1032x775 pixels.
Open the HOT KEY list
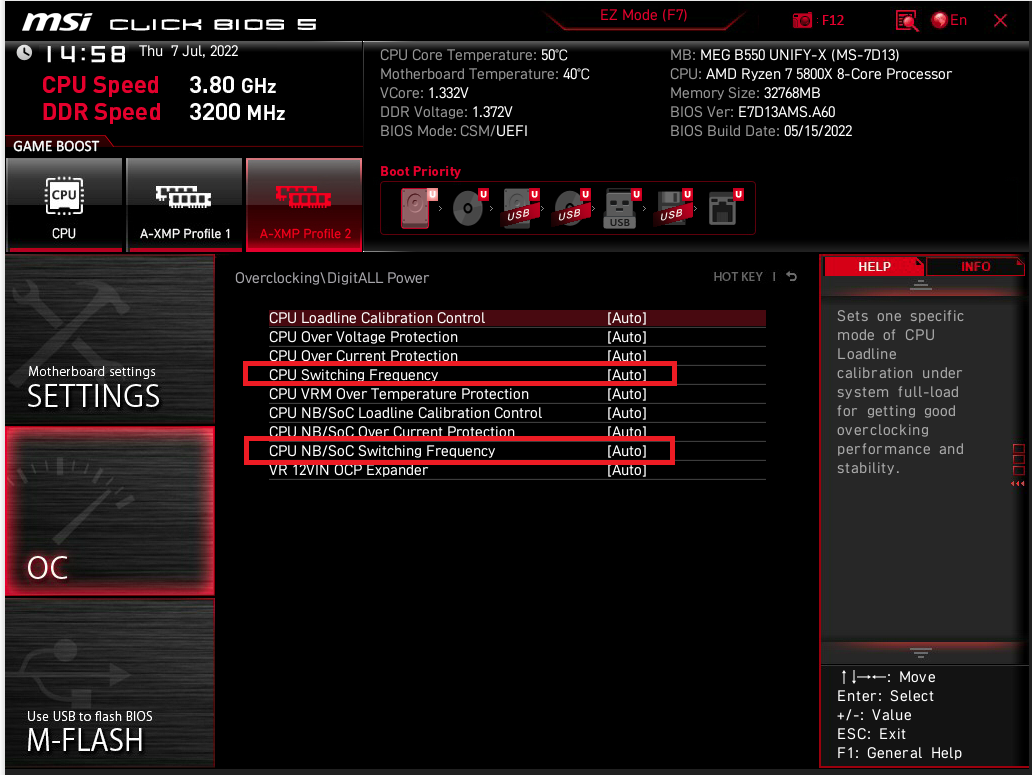tap(738, 277)
